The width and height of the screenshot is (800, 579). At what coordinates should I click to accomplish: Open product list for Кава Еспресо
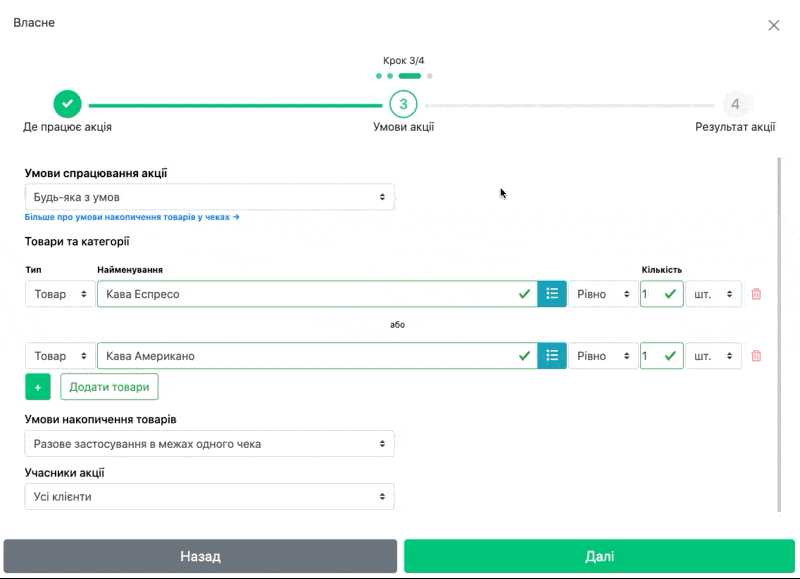tap(552, 294)
